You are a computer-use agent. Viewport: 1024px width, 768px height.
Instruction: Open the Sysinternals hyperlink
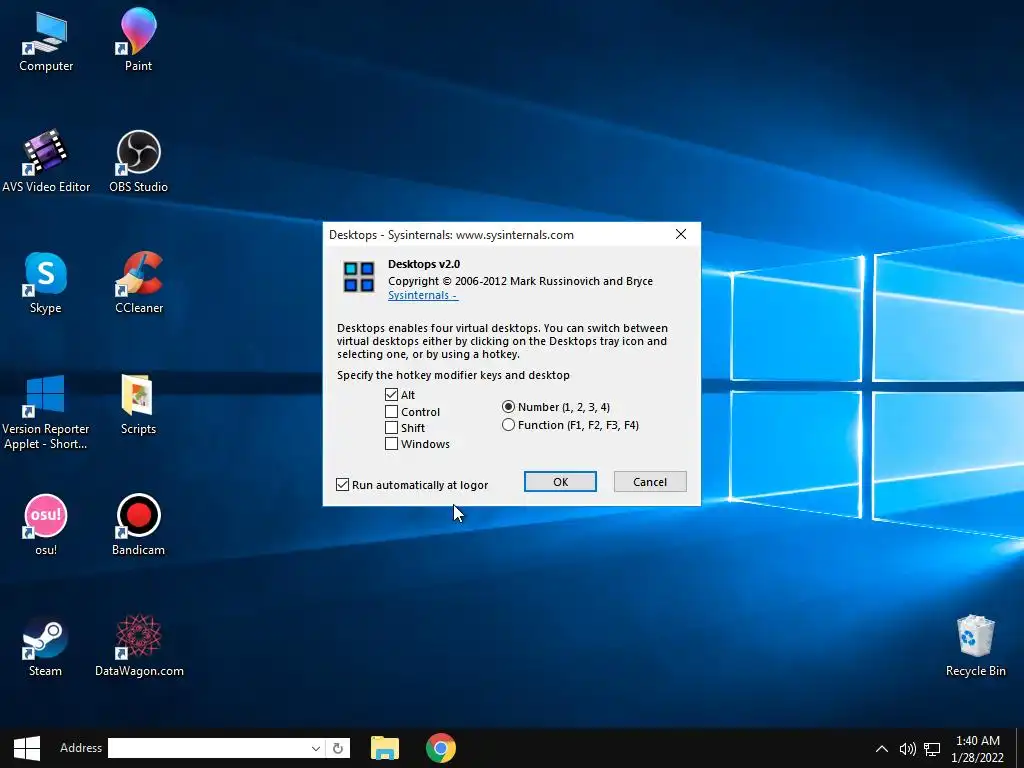coord(423,295)
